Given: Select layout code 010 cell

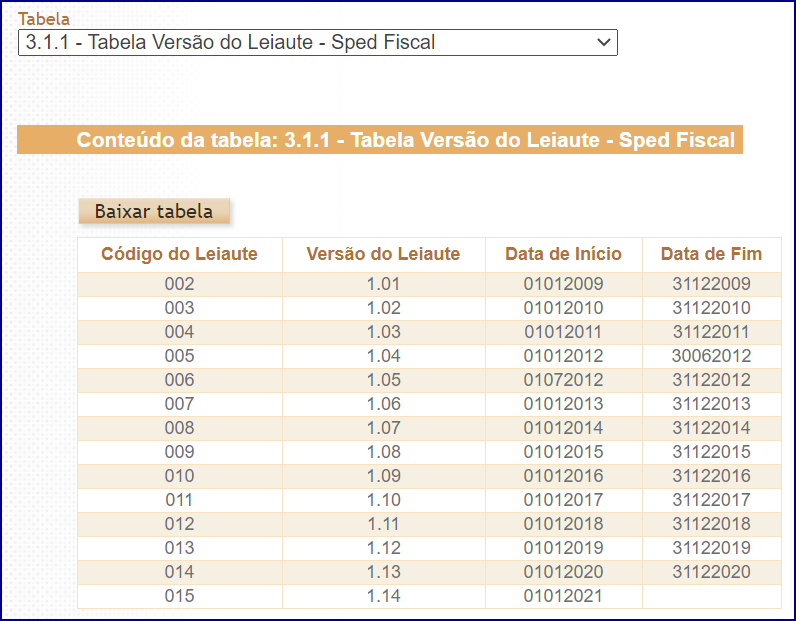Looking at the screenshot, I should 179,476.
